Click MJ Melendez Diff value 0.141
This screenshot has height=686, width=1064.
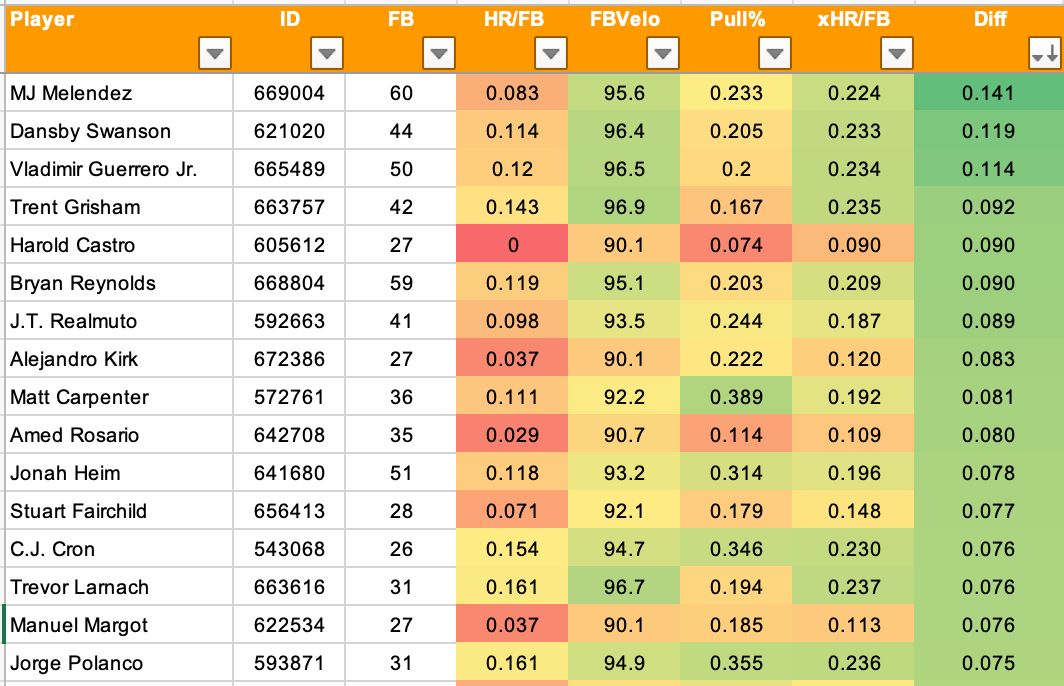coord(989,92)
